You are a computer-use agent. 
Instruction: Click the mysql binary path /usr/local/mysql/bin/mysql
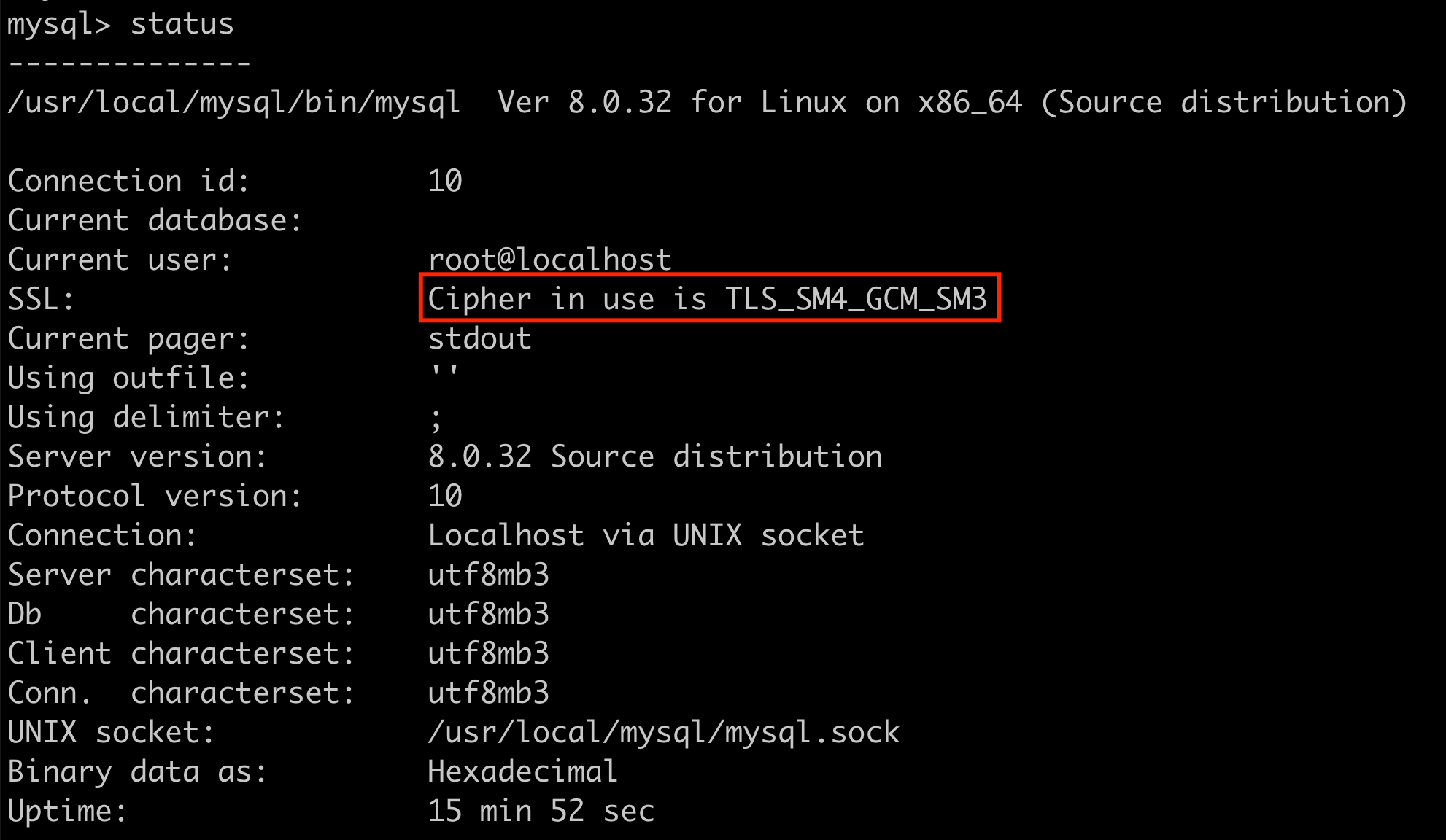coord(233,103)
